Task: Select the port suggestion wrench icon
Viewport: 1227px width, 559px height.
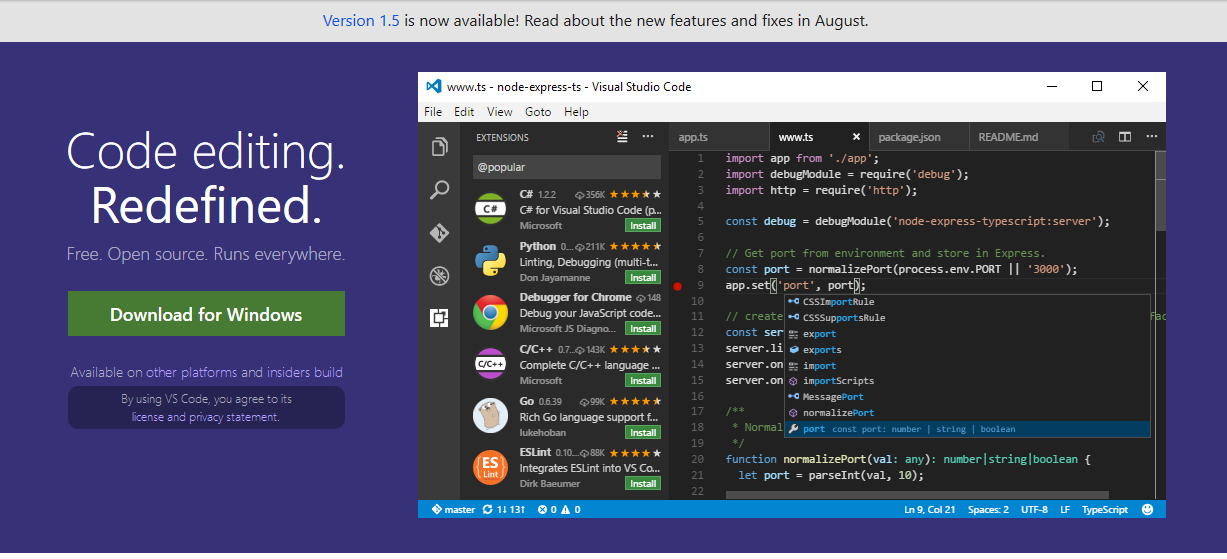Action: click(x=793, y=429)
